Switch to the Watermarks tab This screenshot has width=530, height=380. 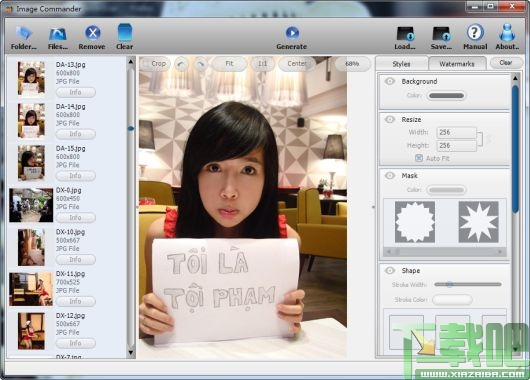[x=457, y=64]
